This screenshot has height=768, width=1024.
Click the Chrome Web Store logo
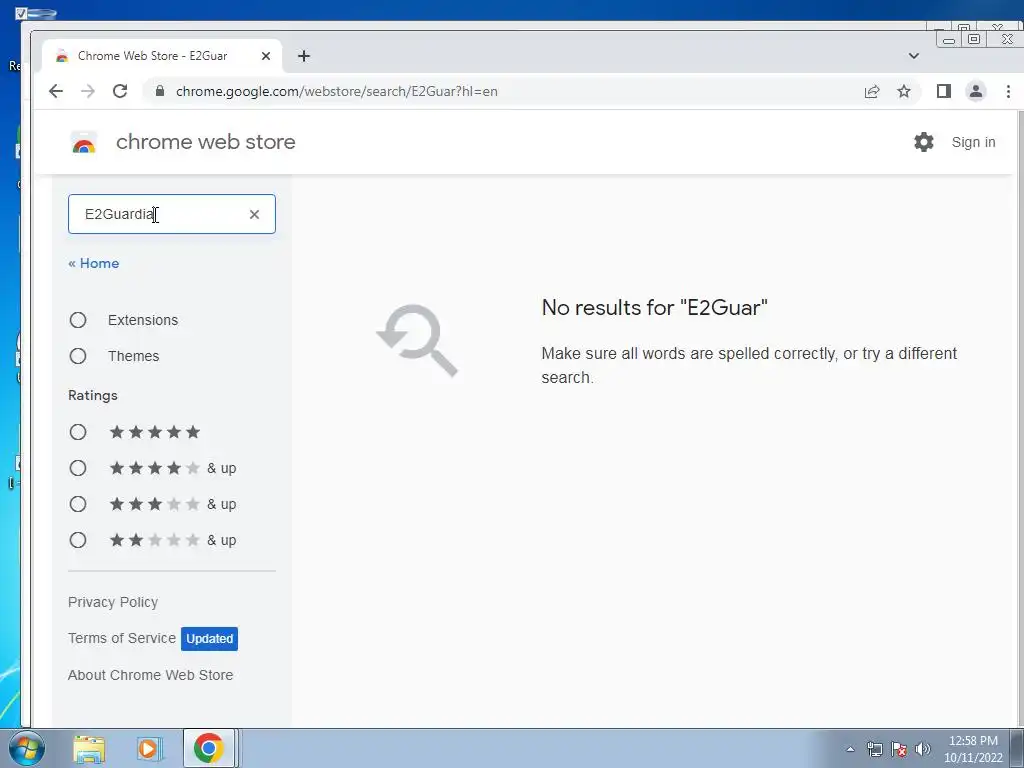84,142
